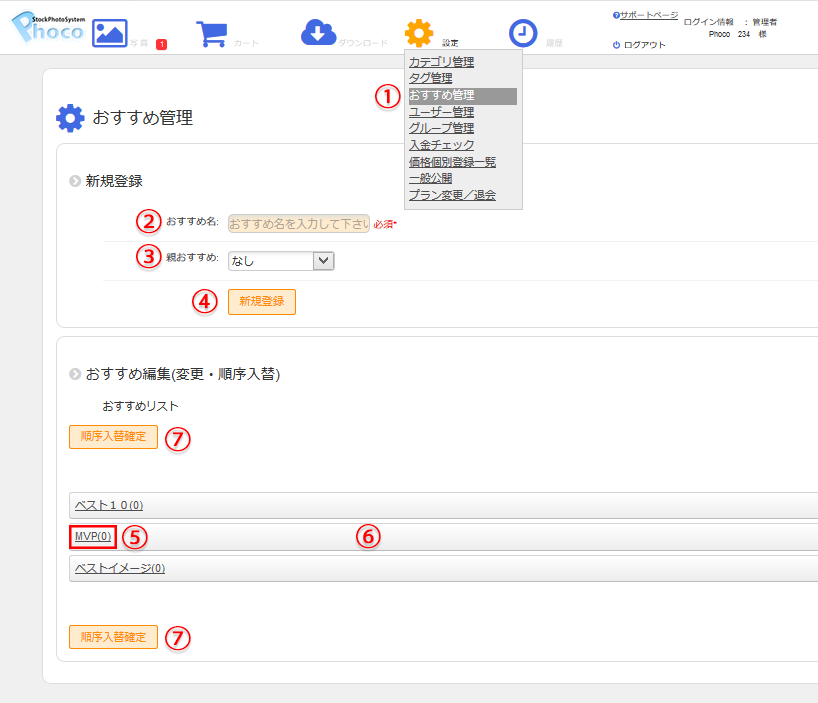Open the ベストイメージ(0) link
Image resolution: width=818 pixels, height=703 pixels.
120,568
